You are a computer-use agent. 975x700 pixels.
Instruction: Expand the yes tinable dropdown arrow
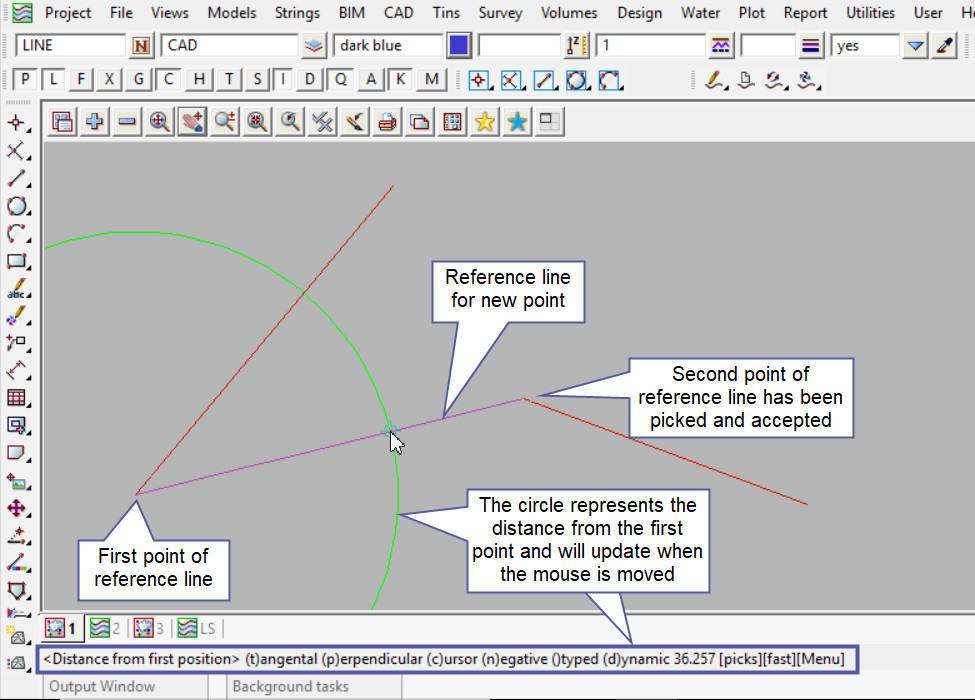pyautogui.click(x=915, y=46)
